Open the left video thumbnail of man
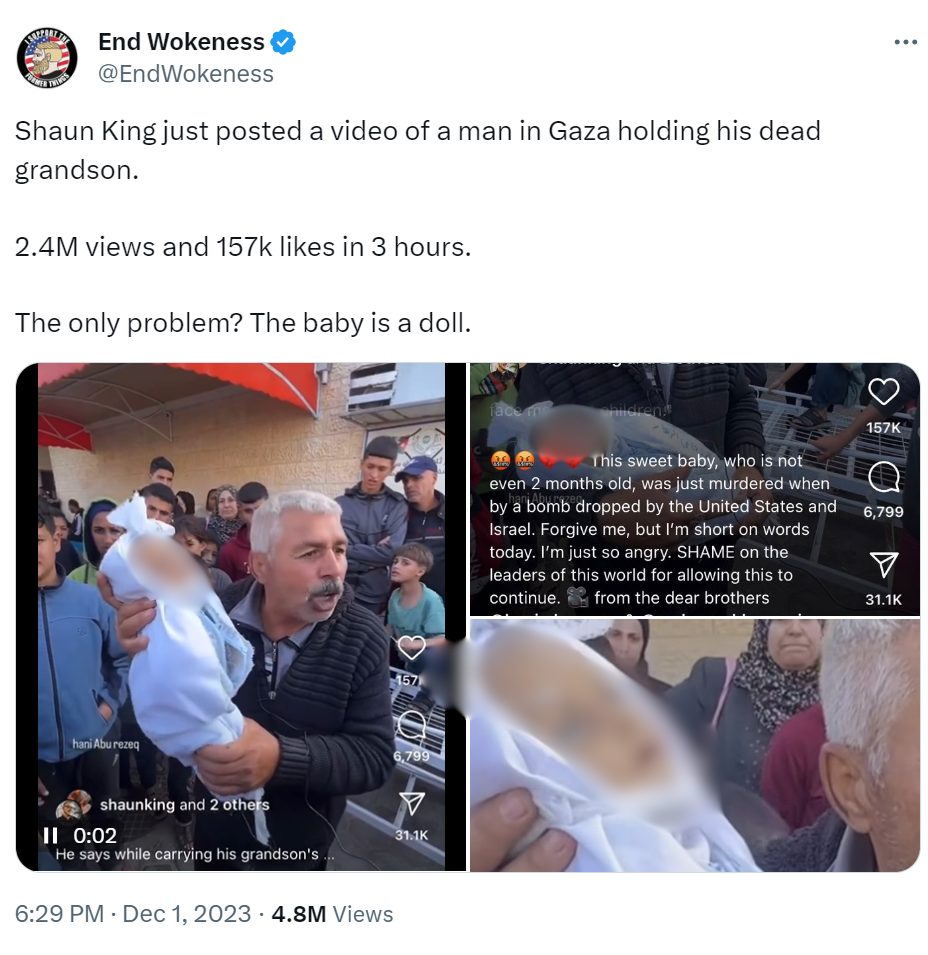This screenshot has width=928, height=955. 241,617
